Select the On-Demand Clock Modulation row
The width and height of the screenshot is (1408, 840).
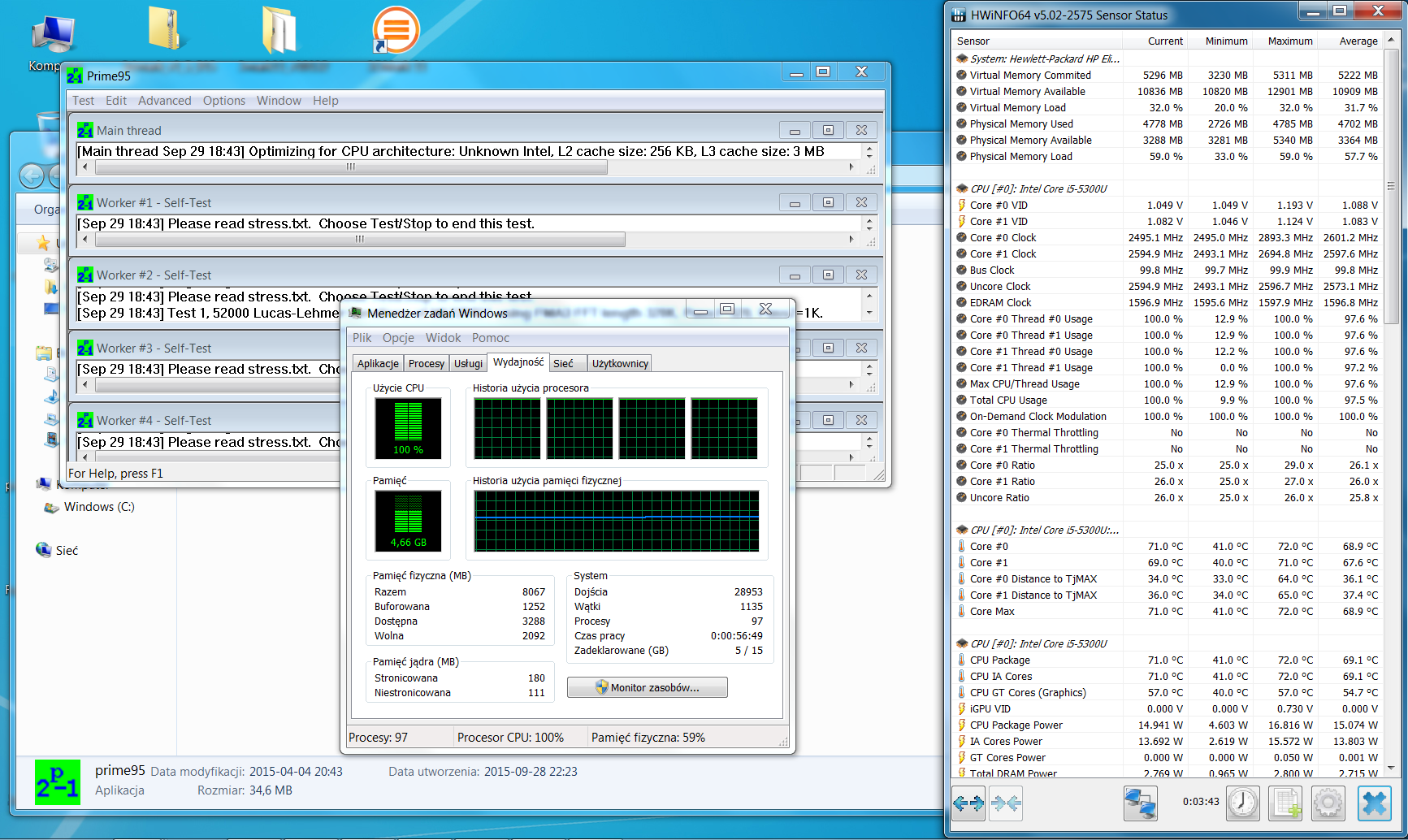click(1168, 417)
